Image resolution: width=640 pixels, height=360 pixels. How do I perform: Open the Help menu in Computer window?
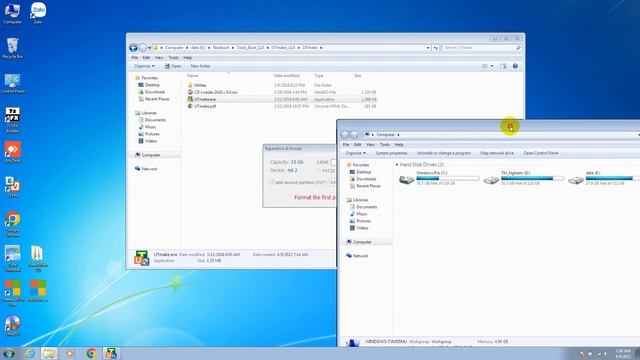click(399, 145)
